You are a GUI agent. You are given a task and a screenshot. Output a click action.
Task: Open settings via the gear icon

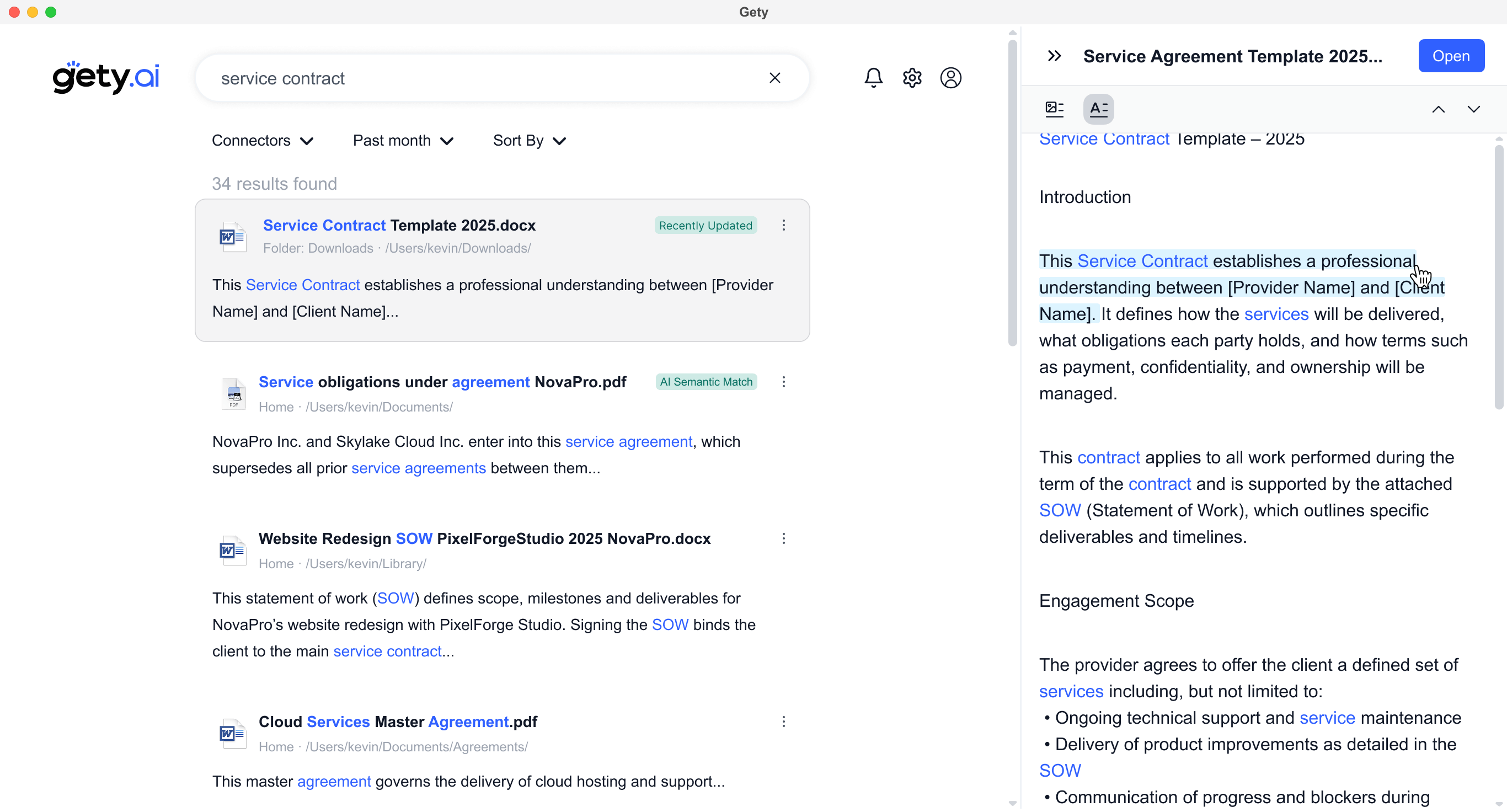(911, 78)
